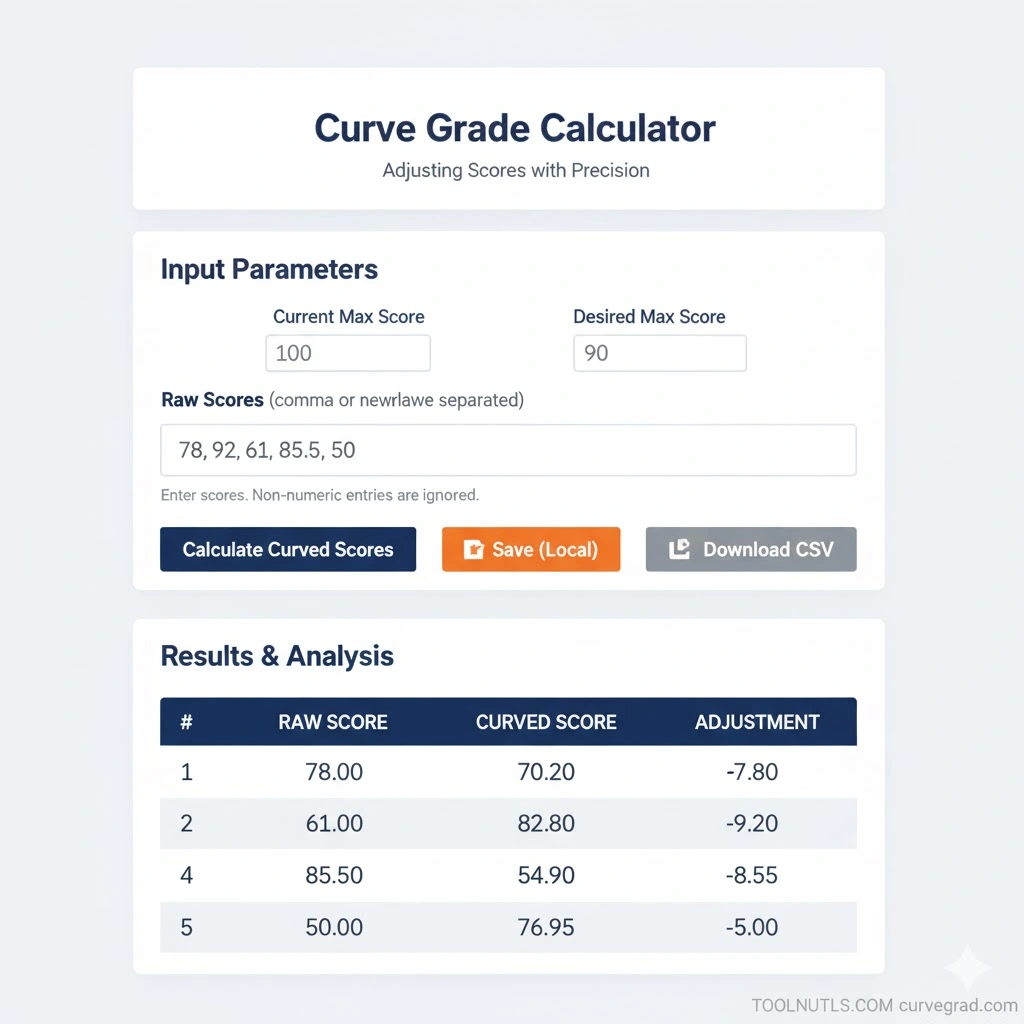Click the download icon beside Download CSV
The width and height of the screenshot is (1024, 1024).
click(679, 549)
